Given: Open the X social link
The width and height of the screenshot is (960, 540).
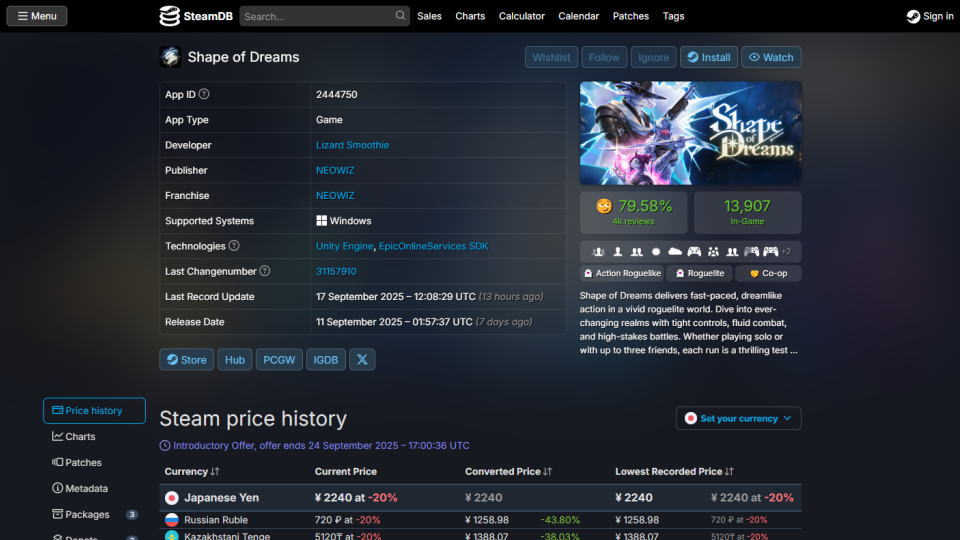Looking at the screenshot, I should [x=362, y=359].
